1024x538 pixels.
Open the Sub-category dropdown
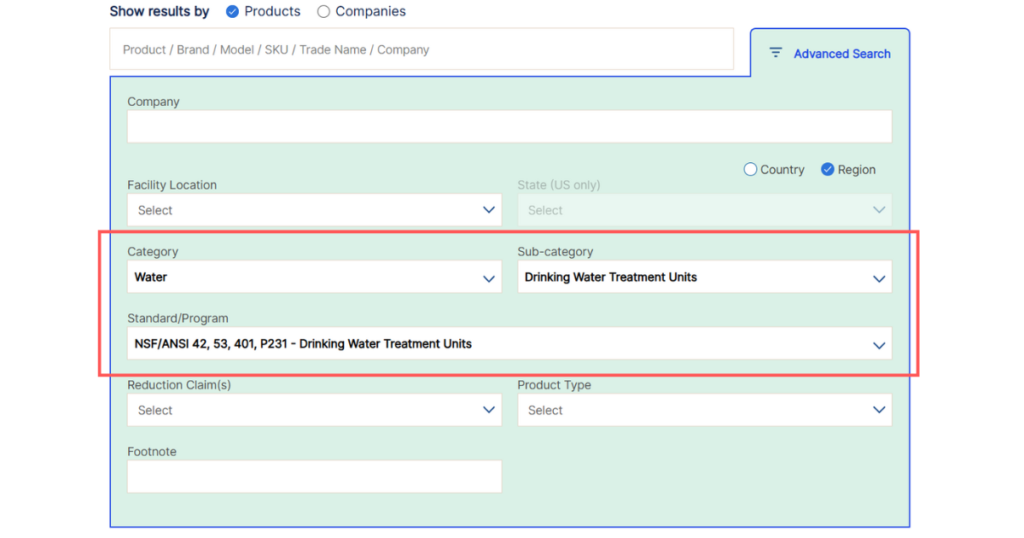tap(704, 277)
